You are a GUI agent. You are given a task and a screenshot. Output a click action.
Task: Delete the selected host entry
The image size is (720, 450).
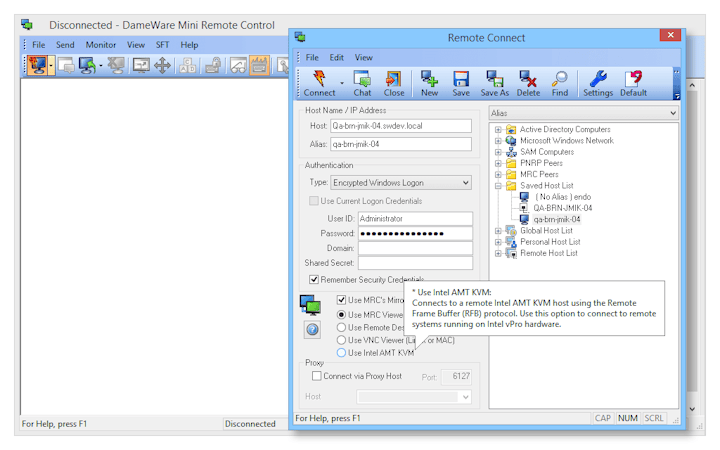click(528, 84)
